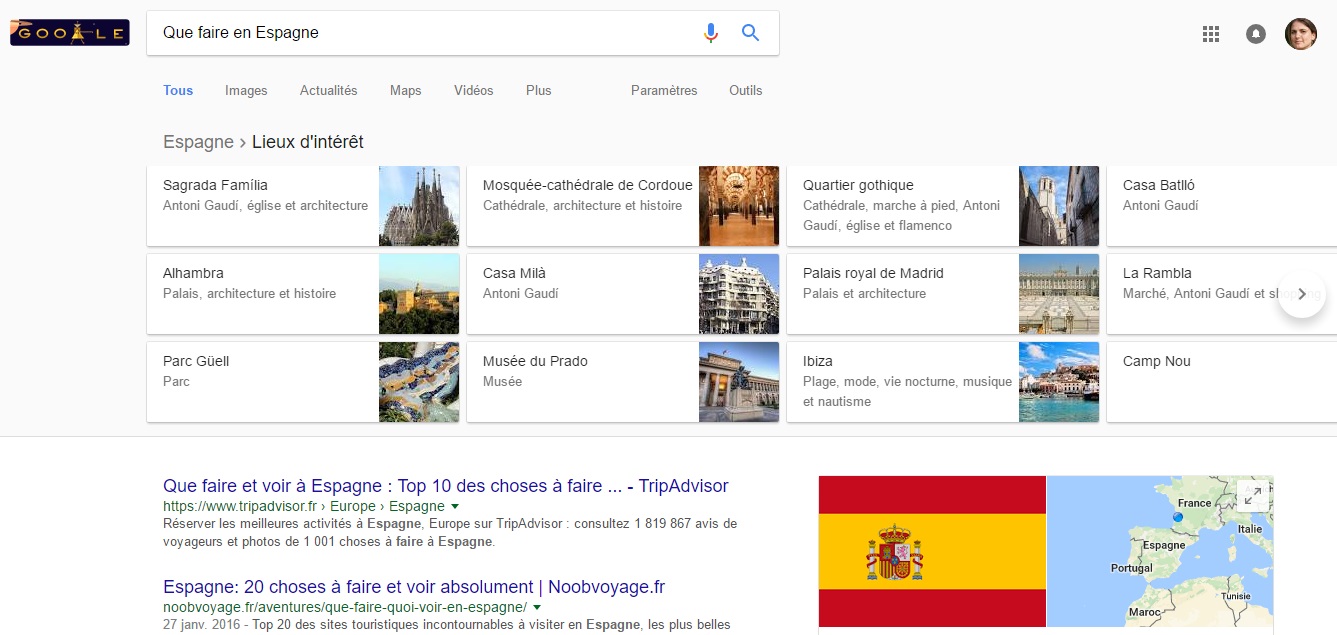Click Musée du Prado title text
Screen dimensions: 1337x635
point(535,361)
